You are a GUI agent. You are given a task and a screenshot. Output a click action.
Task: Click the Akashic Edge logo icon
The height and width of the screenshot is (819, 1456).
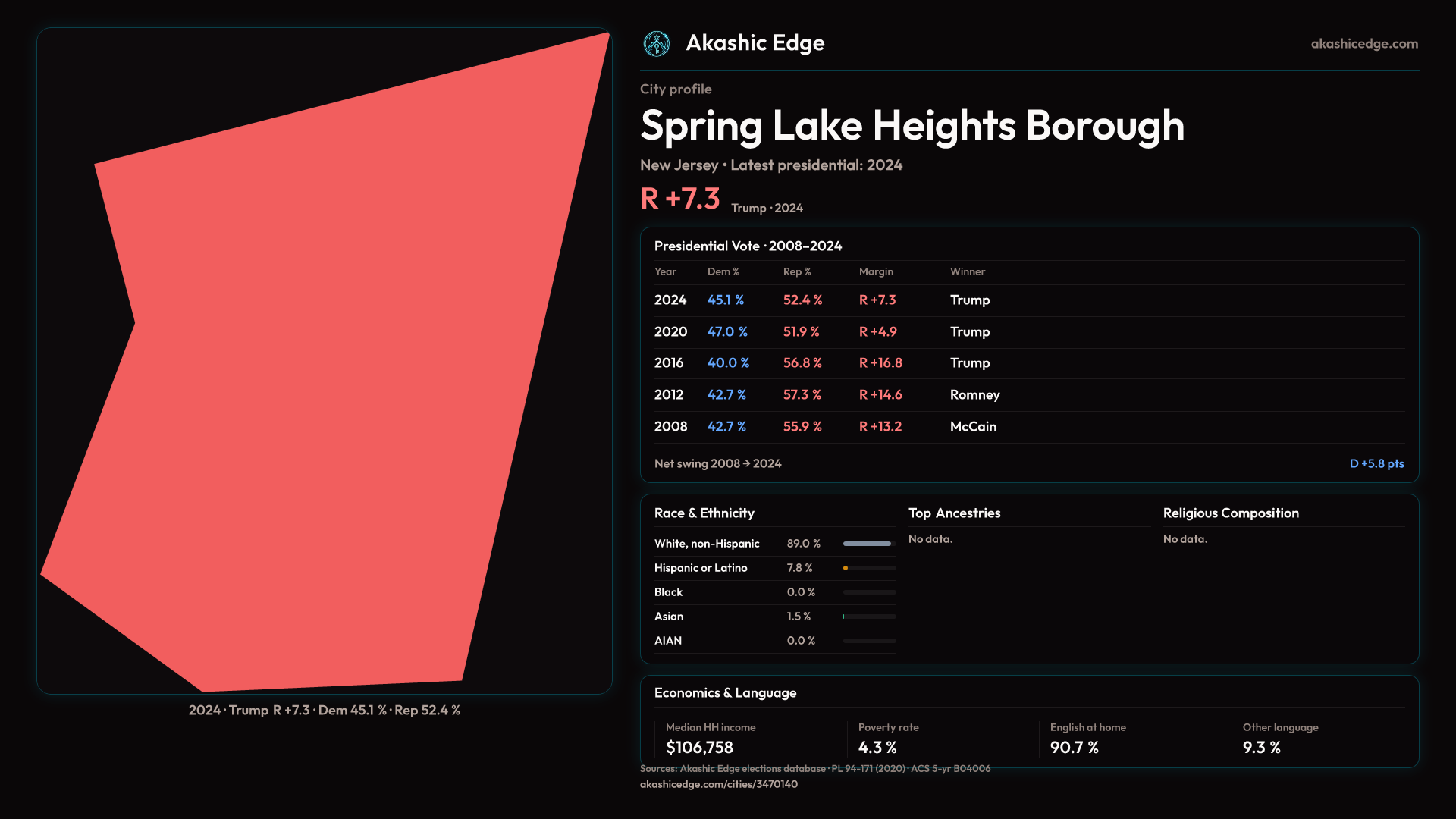coord(656,44)
